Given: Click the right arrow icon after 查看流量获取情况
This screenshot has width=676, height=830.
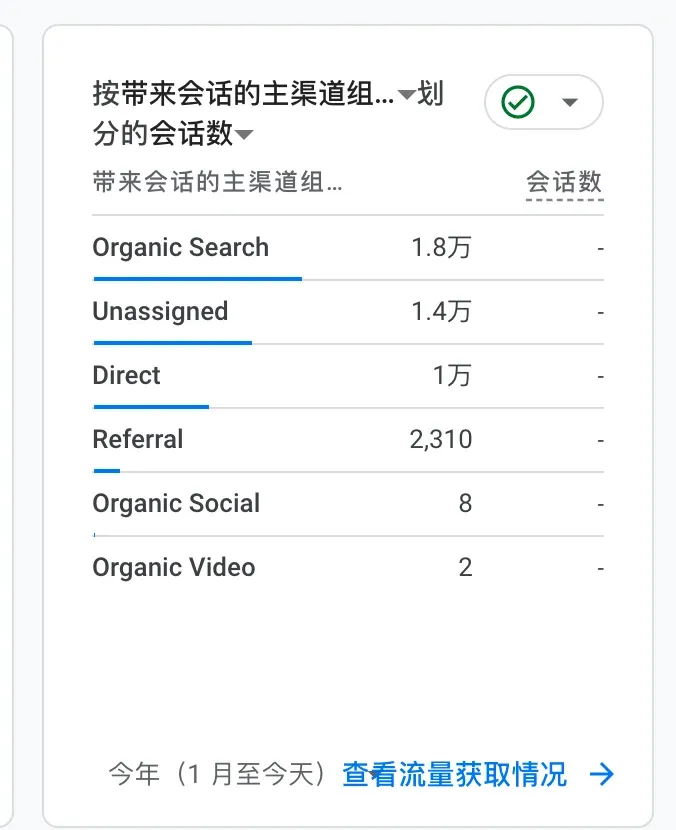Looking at the screenshot, I should tap(602, 774).
